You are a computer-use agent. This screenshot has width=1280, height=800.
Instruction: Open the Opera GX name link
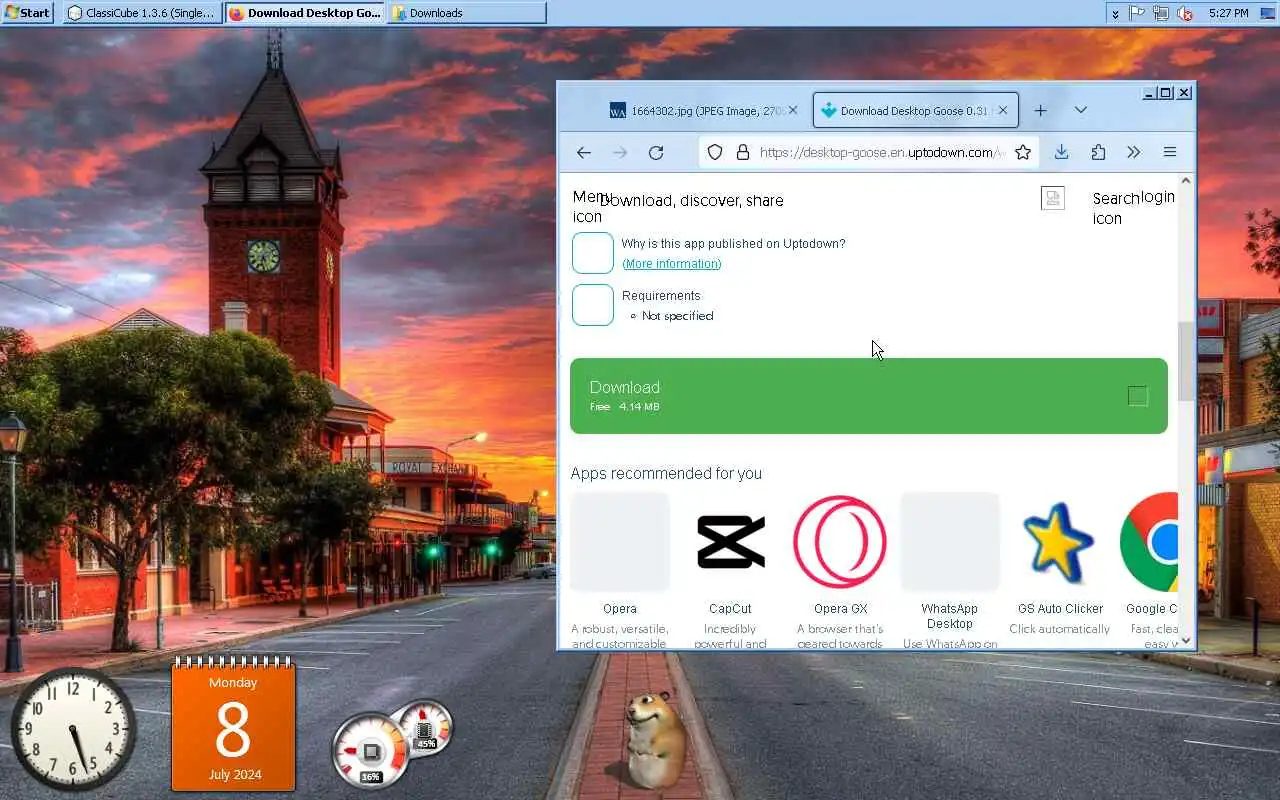tap(840, 608)
